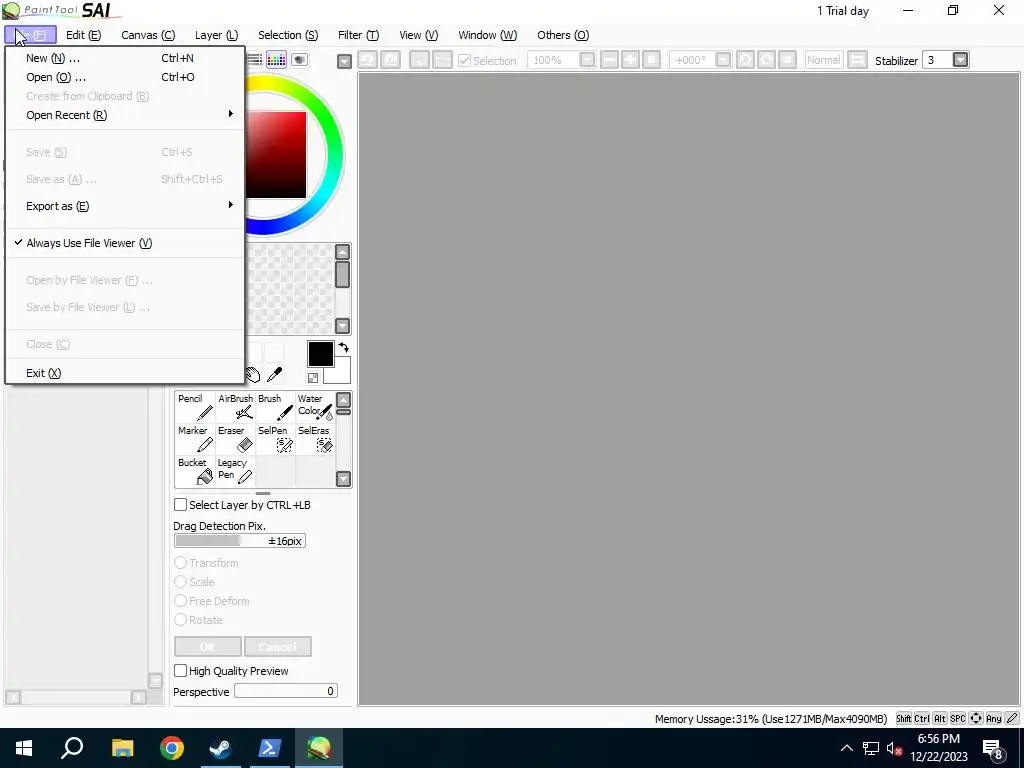Show the color swatches panel icon
The image size is (1024, 768).
click(x=276, y=60)
